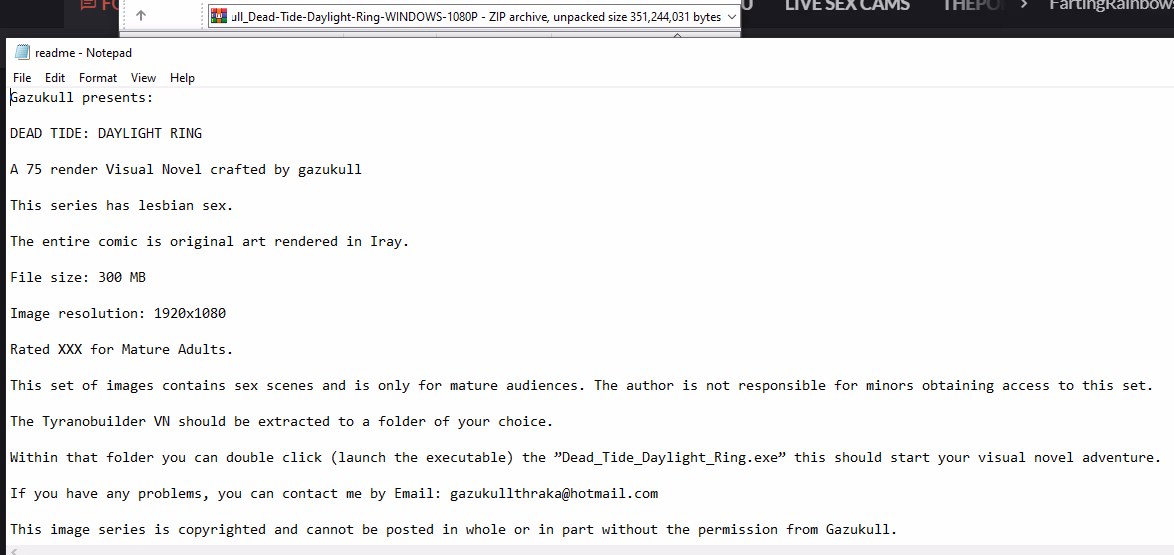Open the Help menu
This screenshot has height=555, width=1174.
point(182,78)
